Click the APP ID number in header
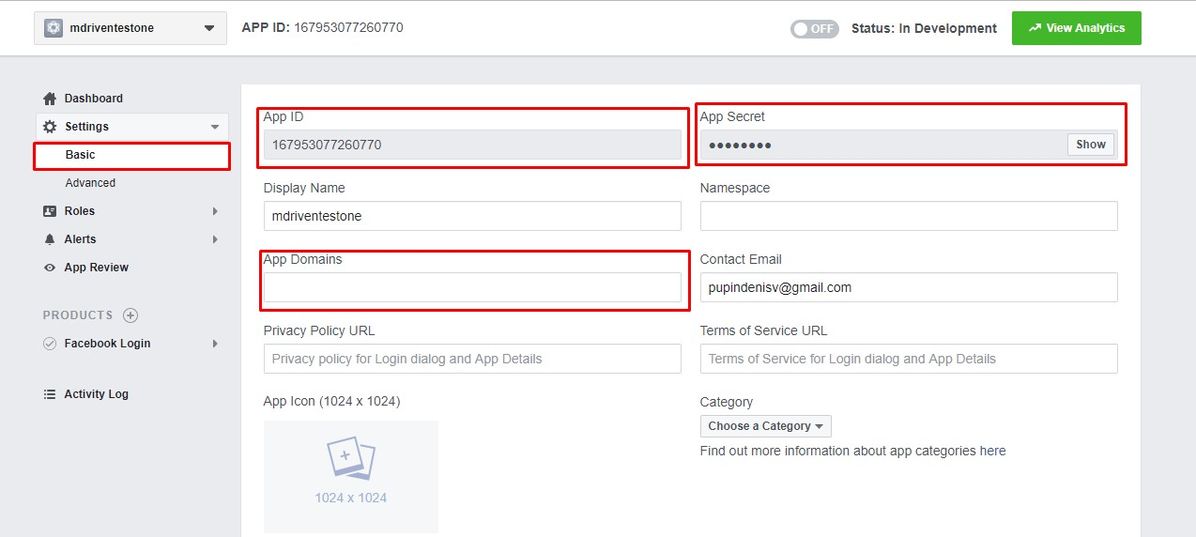1196x537 pixels. pyautogui.click(x=349, y=27)
